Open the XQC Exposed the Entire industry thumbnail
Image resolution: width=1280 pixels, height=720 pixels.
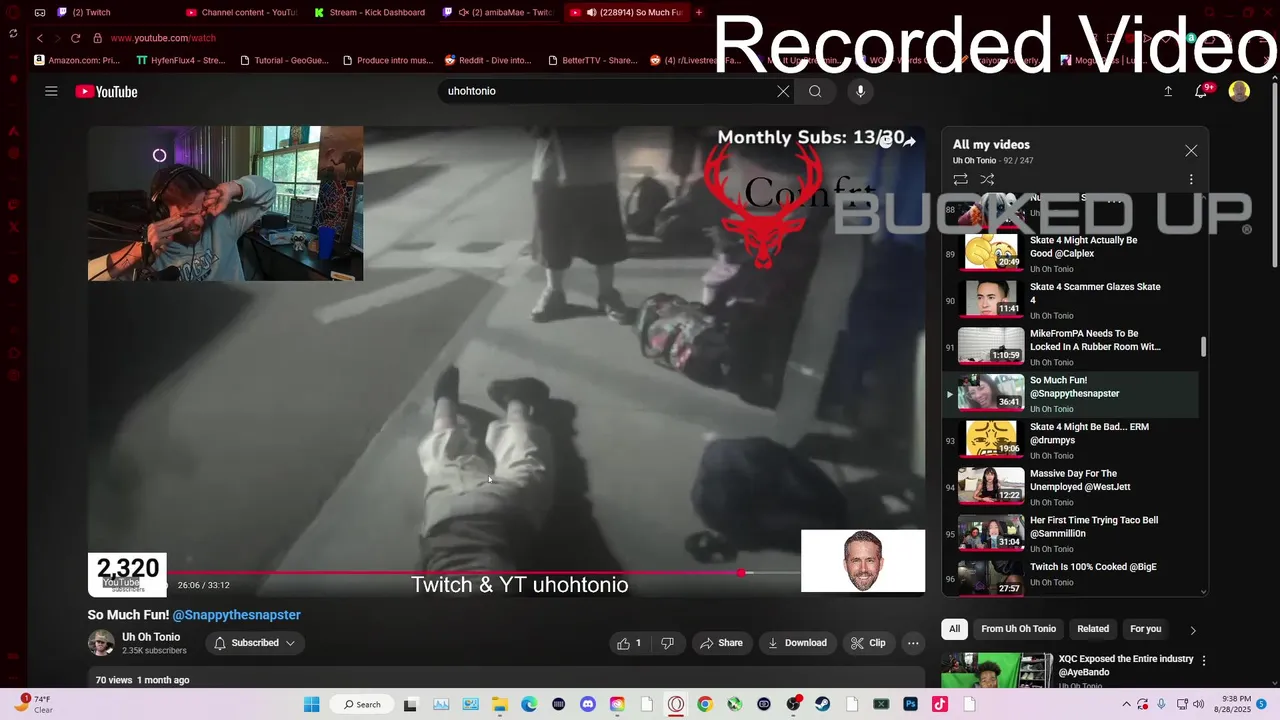[996, 671]
